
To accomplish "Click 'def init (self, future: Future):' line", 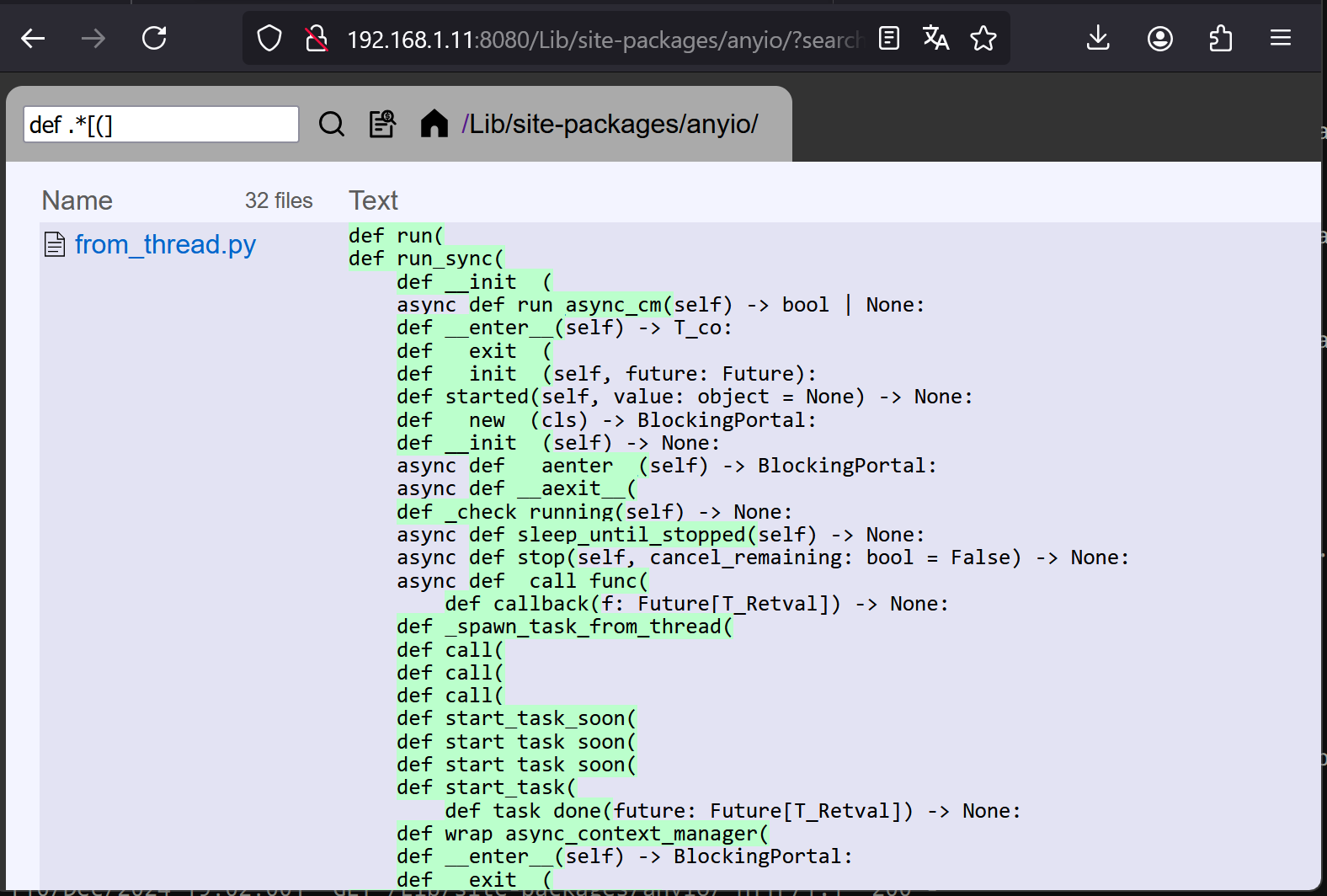I will click(x=606, y=374).
